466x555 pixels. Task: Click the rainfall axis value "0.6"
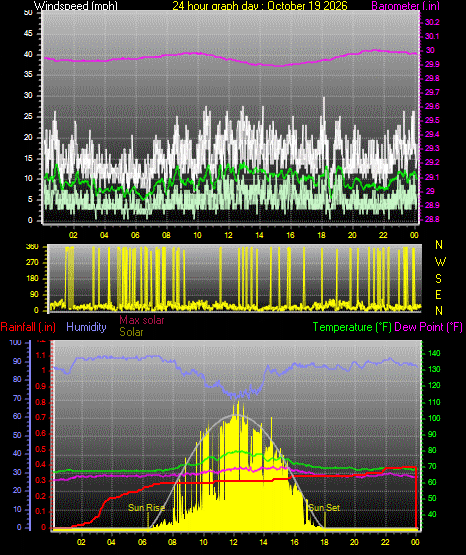click(x=41, y=434)
